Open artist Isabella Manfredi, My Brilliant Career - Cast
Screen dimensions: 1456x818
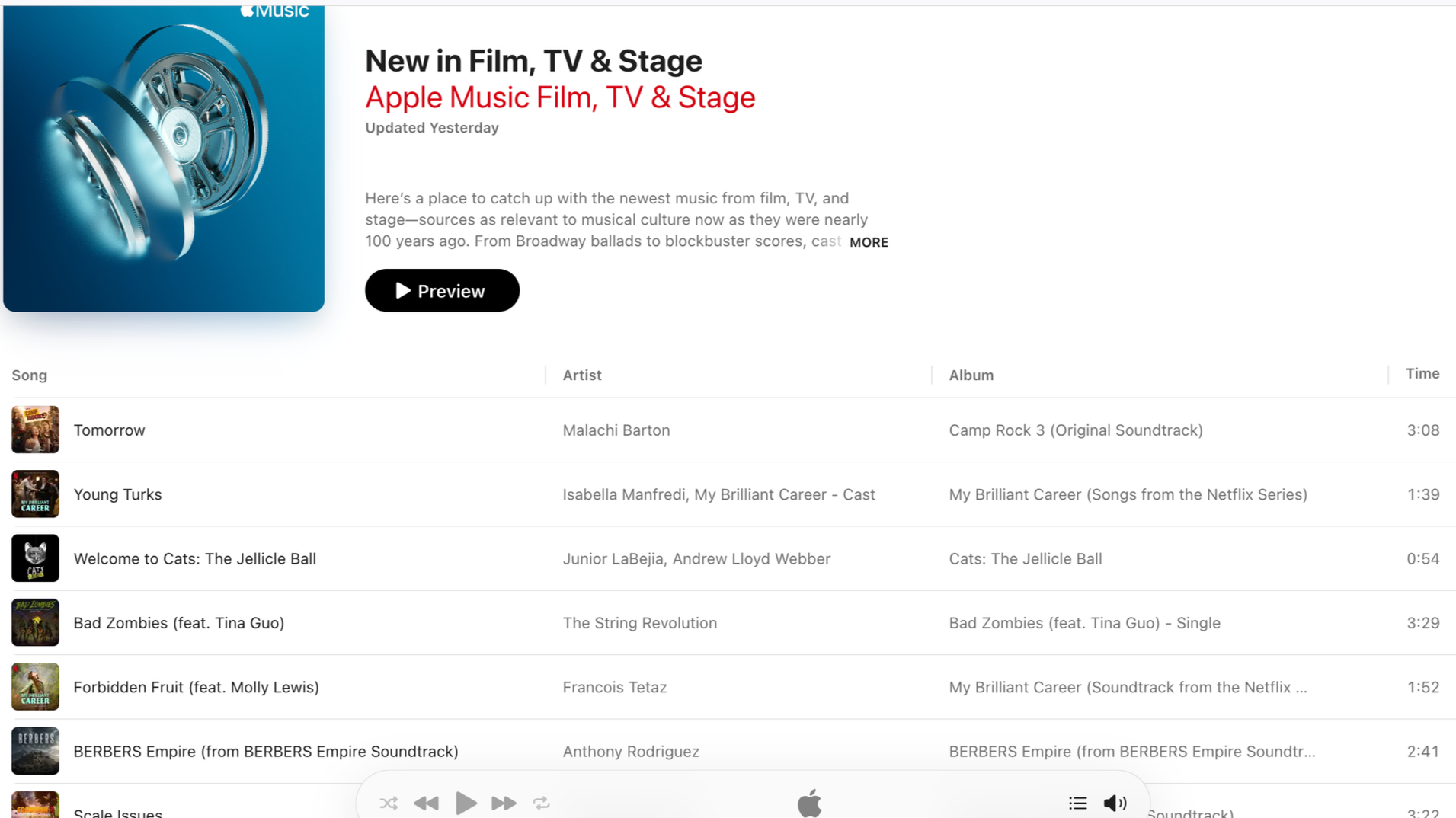coord(718,494)
